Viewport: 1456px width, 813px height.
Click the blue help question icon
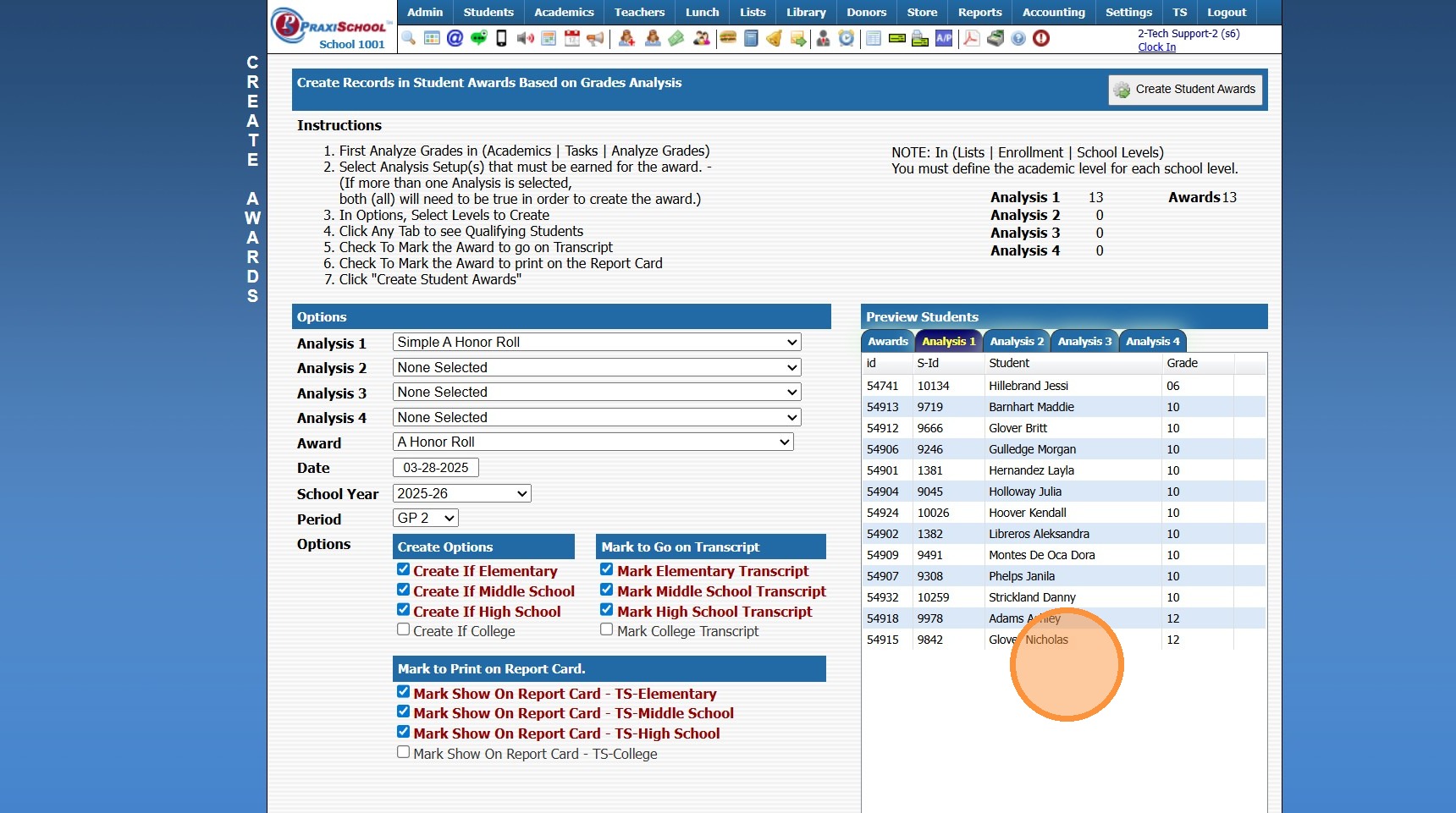1018,38
